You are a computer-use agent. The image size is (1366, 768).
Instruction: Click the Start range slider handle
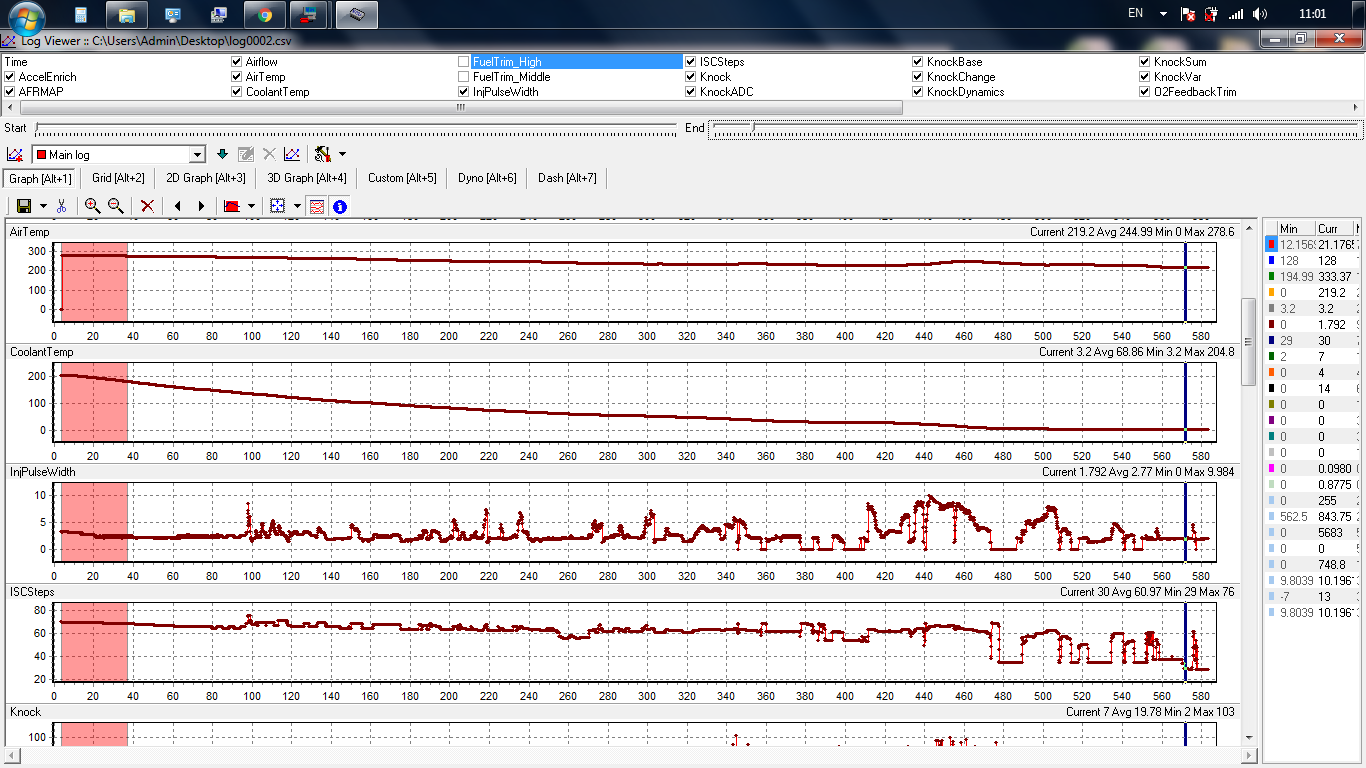(x=37, y=128)
